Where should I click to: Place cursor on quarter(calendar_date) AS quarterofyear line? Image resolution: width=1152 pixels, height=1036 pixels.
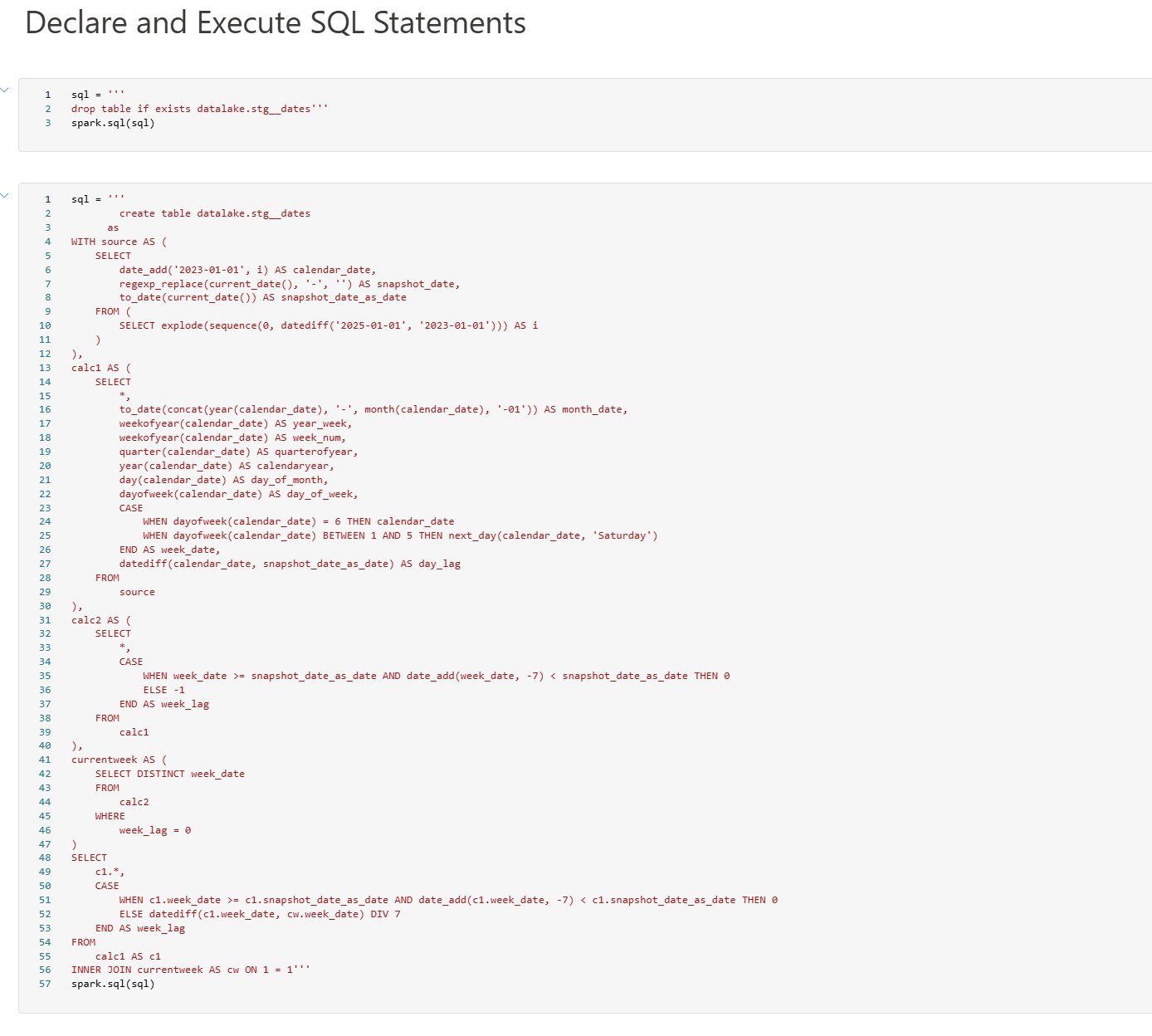(x=238, y=452)
